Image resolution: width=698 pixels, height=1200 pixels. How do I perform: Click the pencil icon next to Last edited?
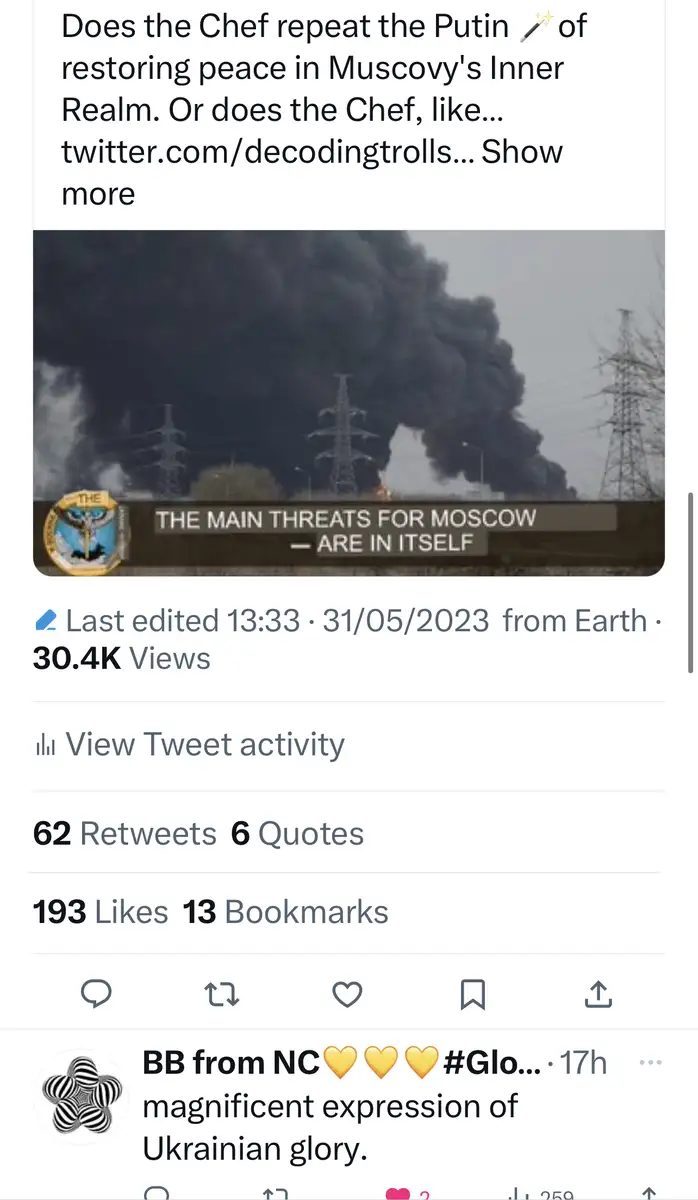(46, 621)
